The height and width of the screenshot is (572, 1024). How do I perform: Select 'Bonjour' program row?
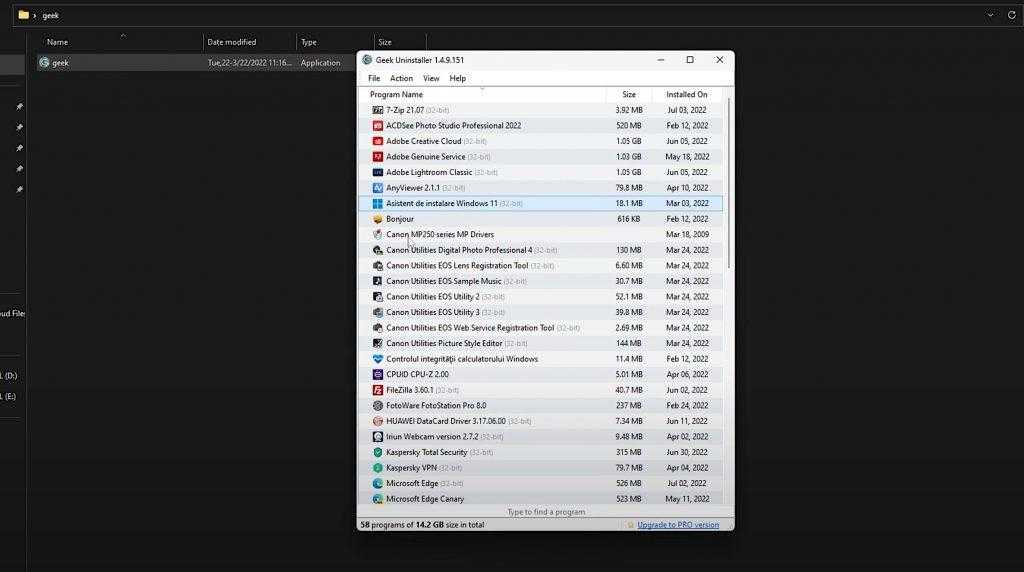tap(541, 219)
